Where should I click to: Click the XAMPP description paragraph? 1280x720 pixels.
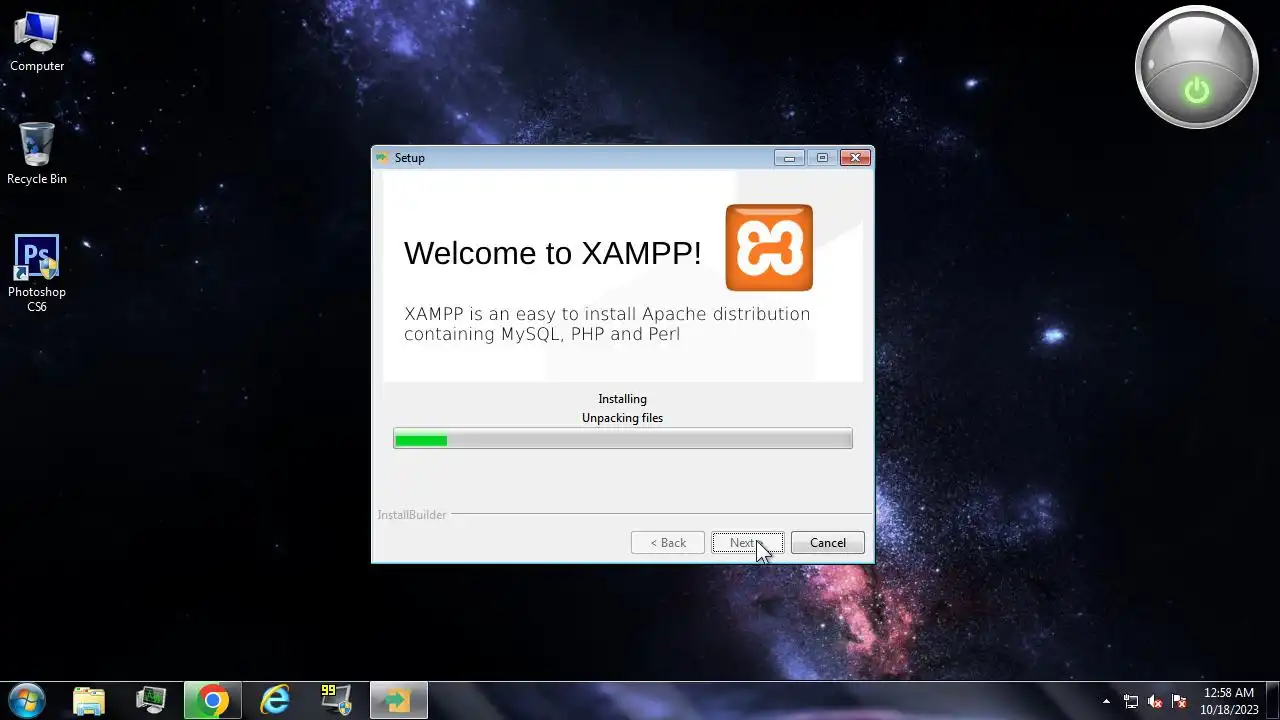click(x=607, y=324)
